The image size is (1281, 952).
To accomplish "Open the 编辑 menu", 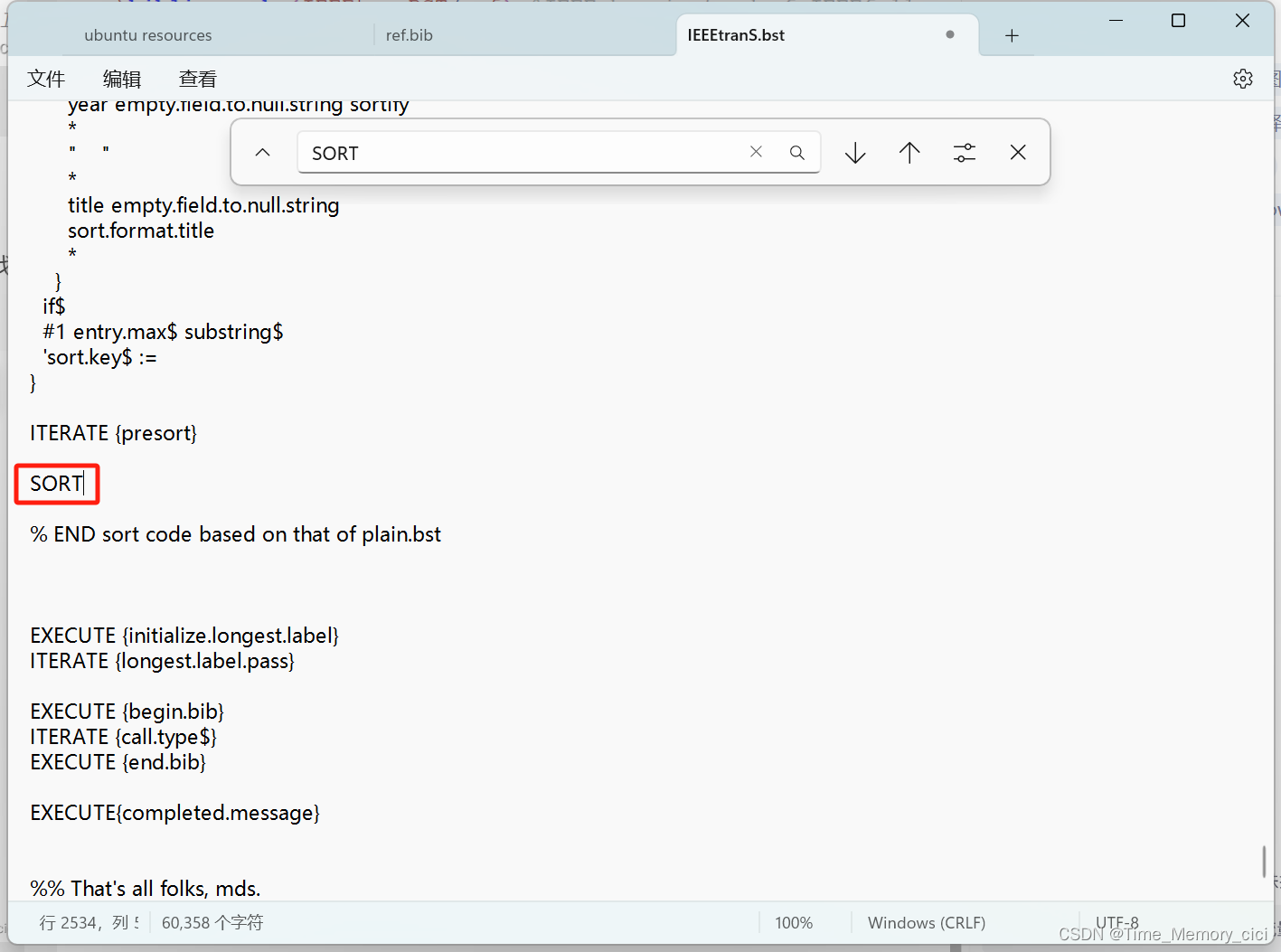I will tap(122, 79).
